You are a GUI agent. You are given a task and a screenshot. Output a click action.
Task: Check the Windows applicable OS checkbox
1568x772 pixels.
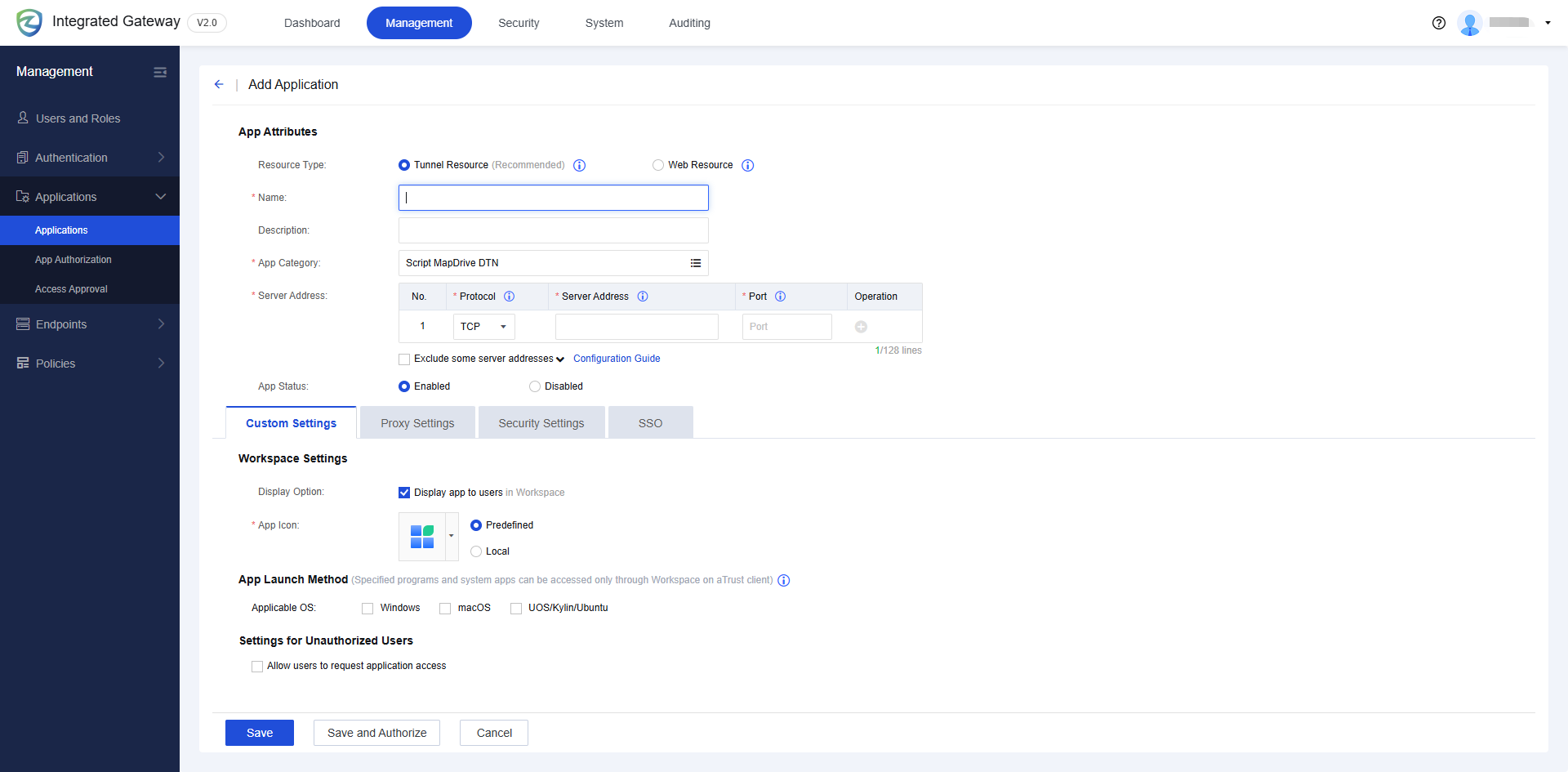pos(367,608)
